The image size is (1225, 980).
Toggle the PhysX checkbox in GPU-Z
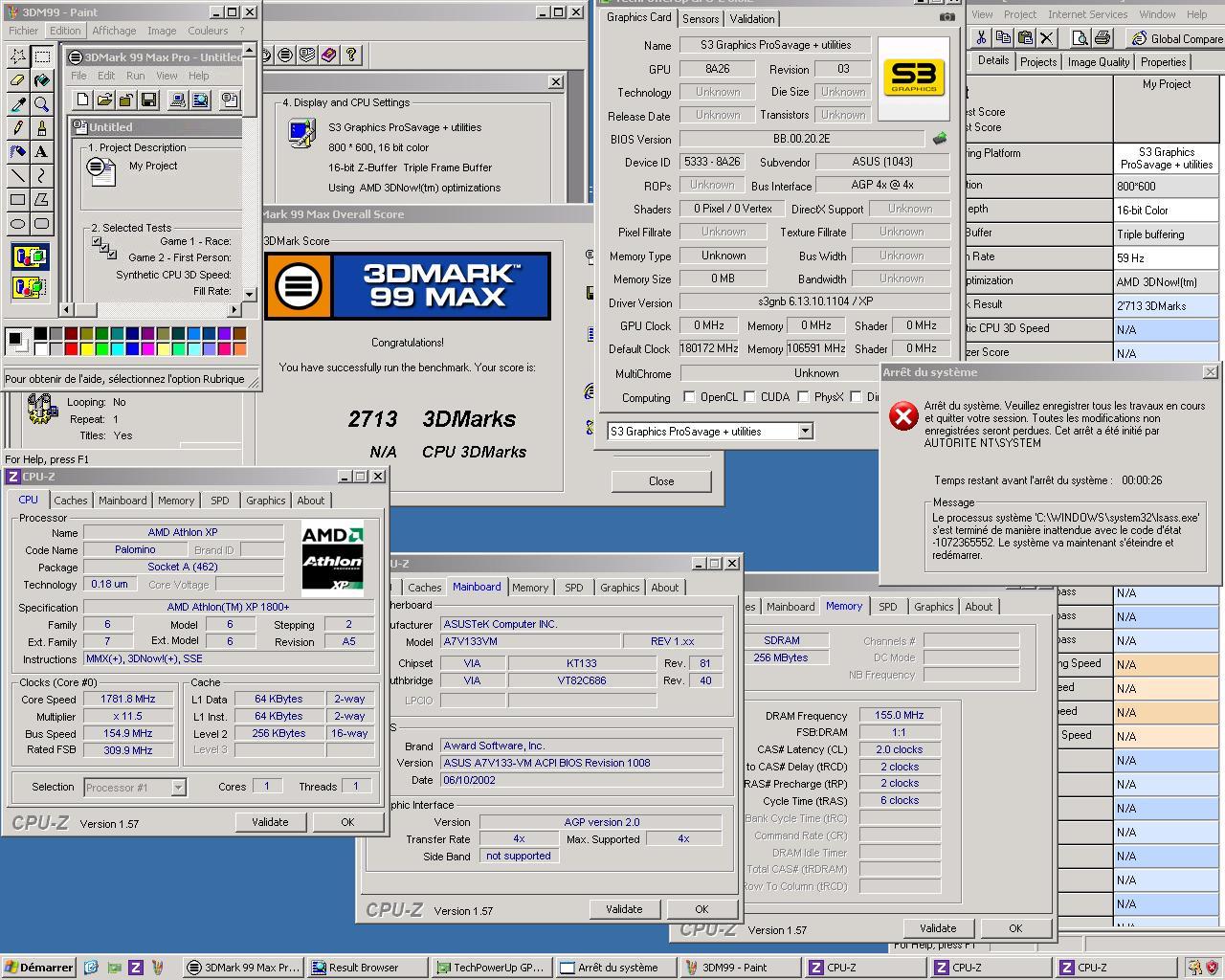click(803, 396)
